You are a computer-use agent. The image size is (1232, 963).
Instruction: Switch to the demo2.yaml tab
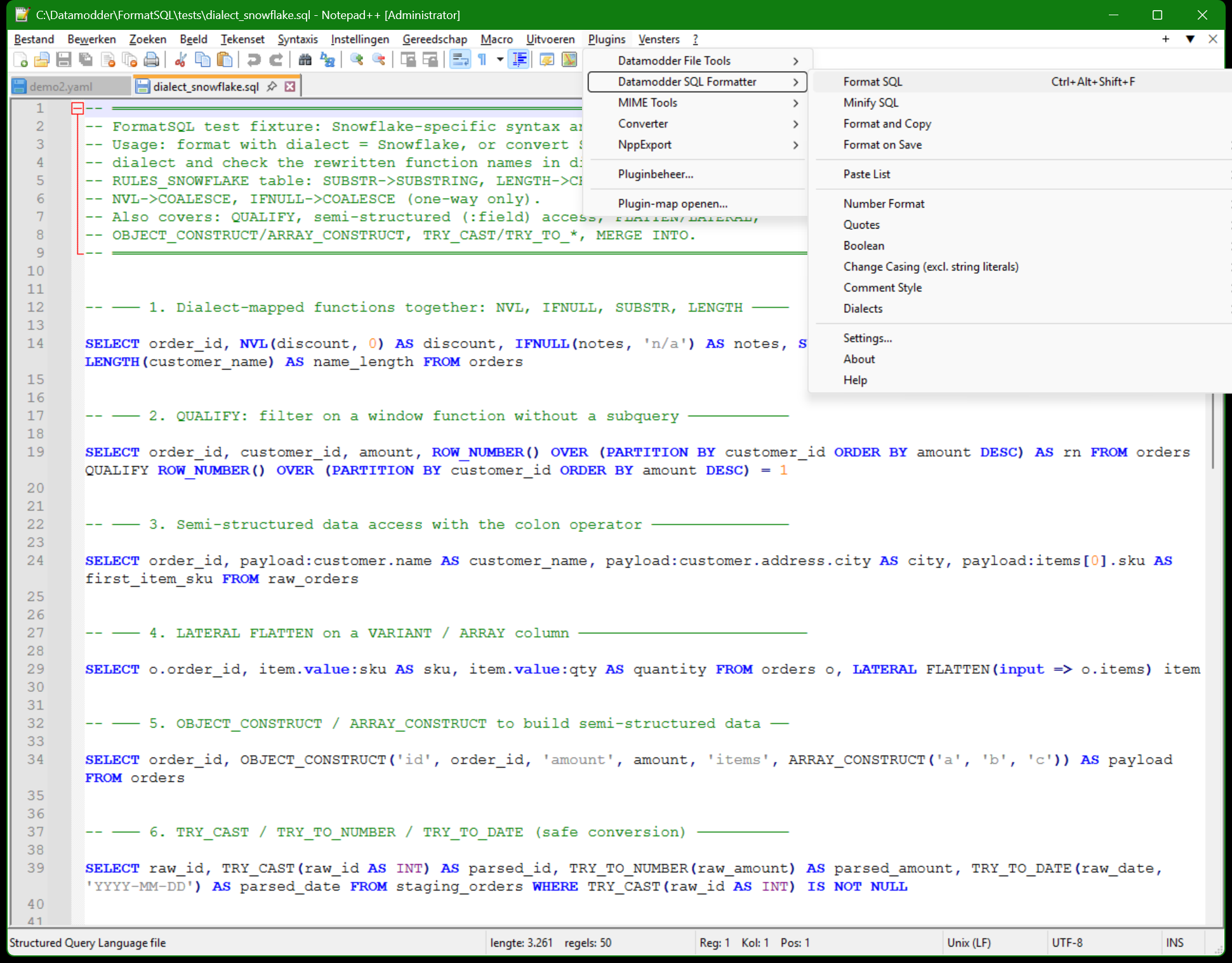pos(70,86)
